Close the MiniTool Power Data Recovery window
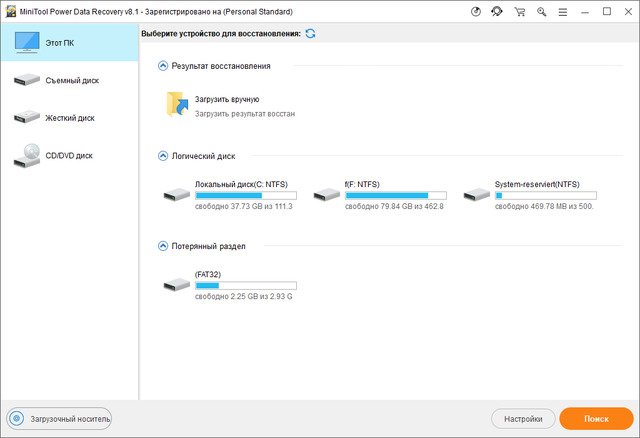640x438 pixels. tap(629, 11)
